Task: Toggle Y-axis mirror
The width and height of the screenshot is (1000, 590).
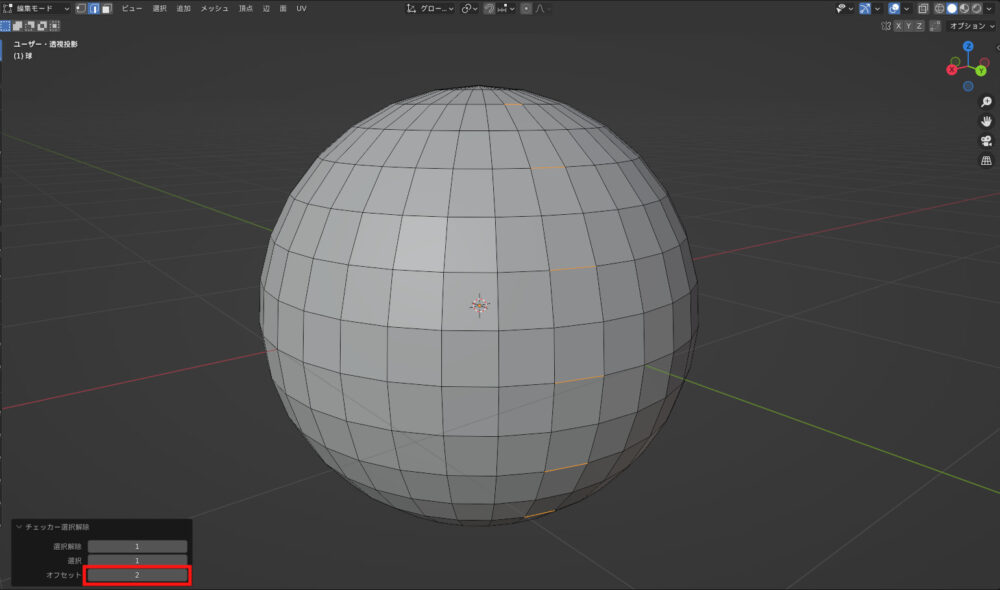Action: point(908,26)
